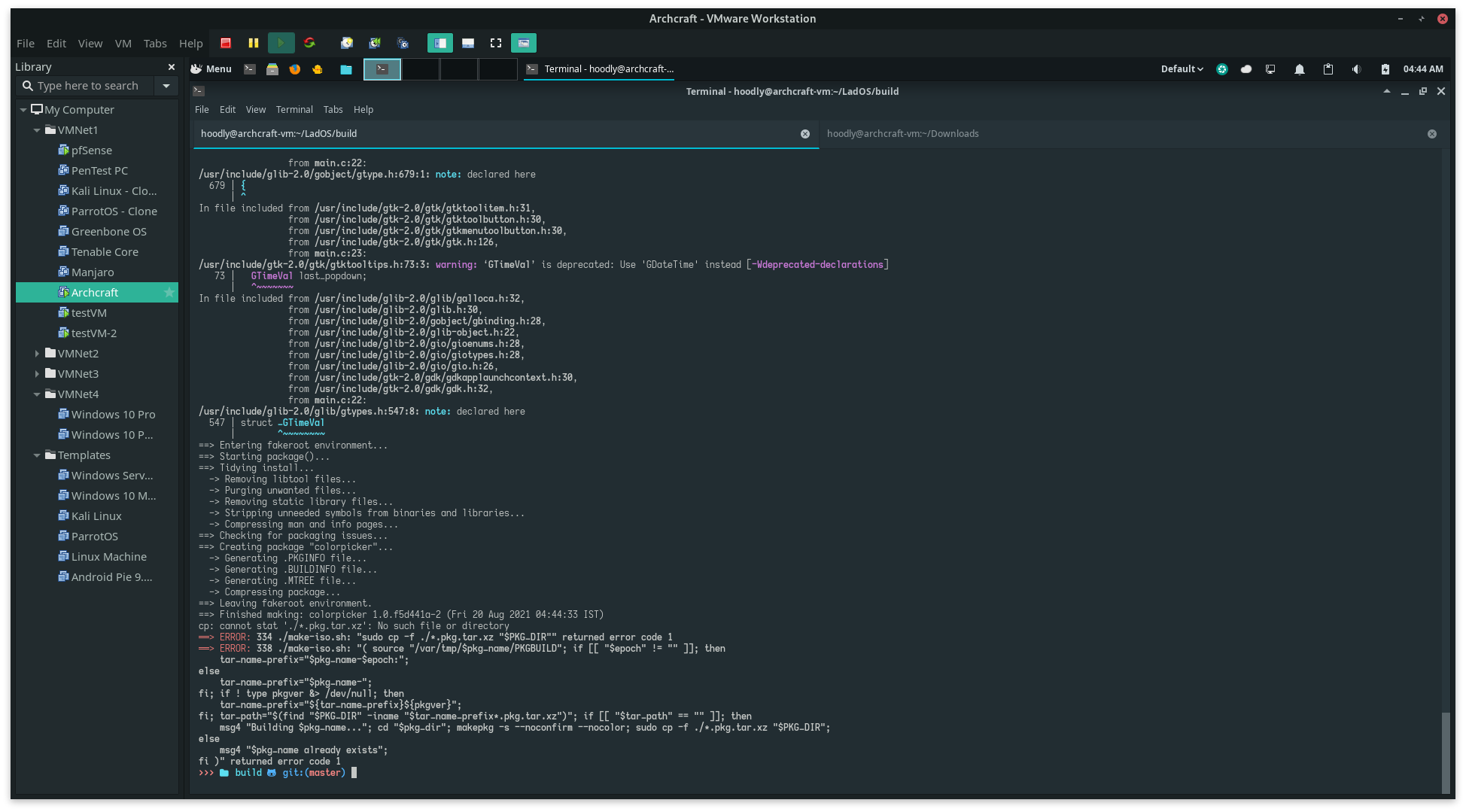Image resolution: width=1466 pixels, height=812 pixels.
Task: Click the volume speaker tray icon
Action: pyautogui.click(x=1356, y=69)
